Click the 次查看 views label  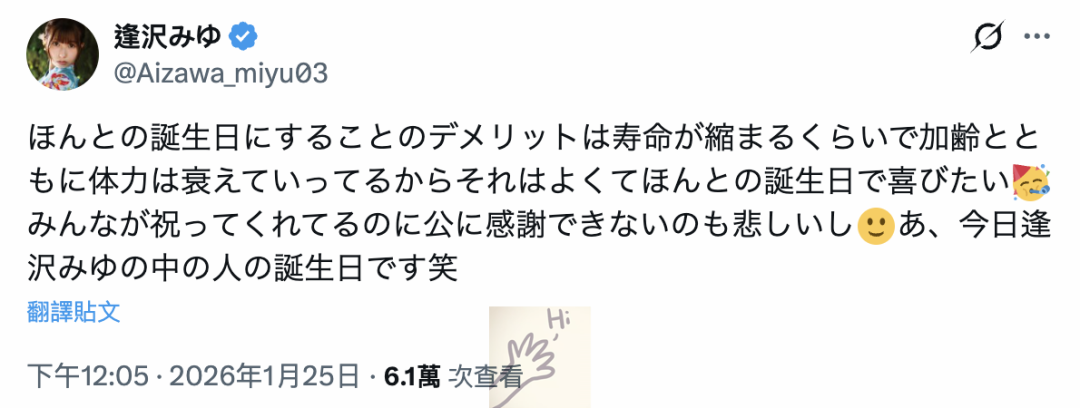[x=486, y=376]
